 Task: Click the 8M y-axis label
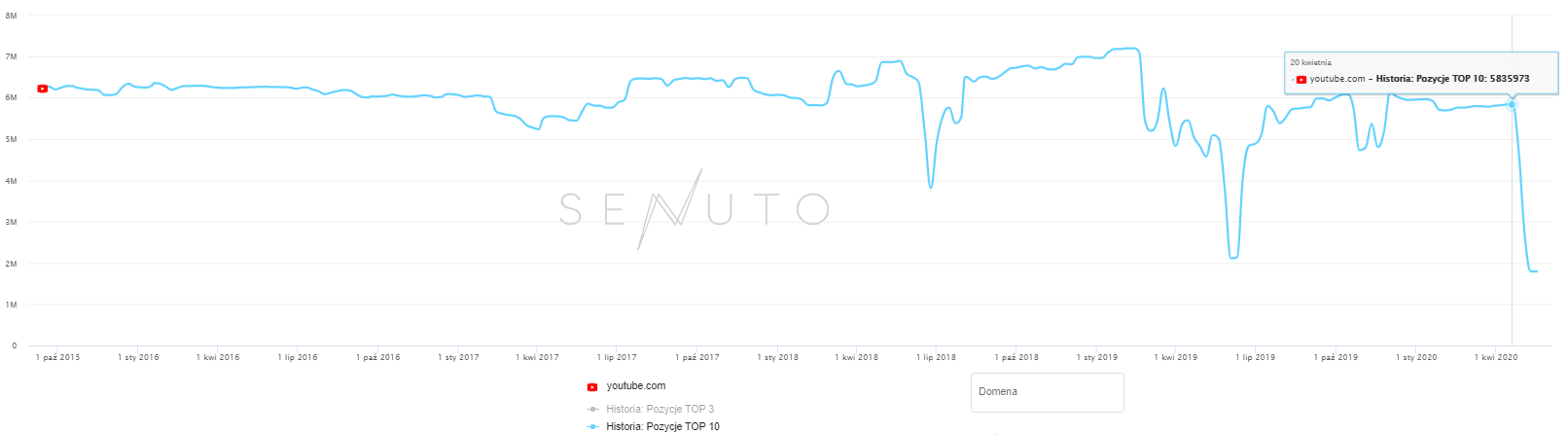coord(11,16)
